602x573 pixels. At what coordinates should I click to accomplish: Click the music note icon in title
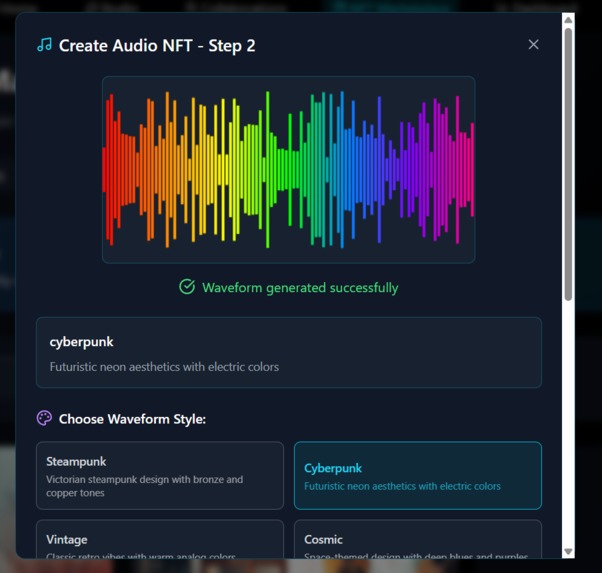click(x=45, y=45)
